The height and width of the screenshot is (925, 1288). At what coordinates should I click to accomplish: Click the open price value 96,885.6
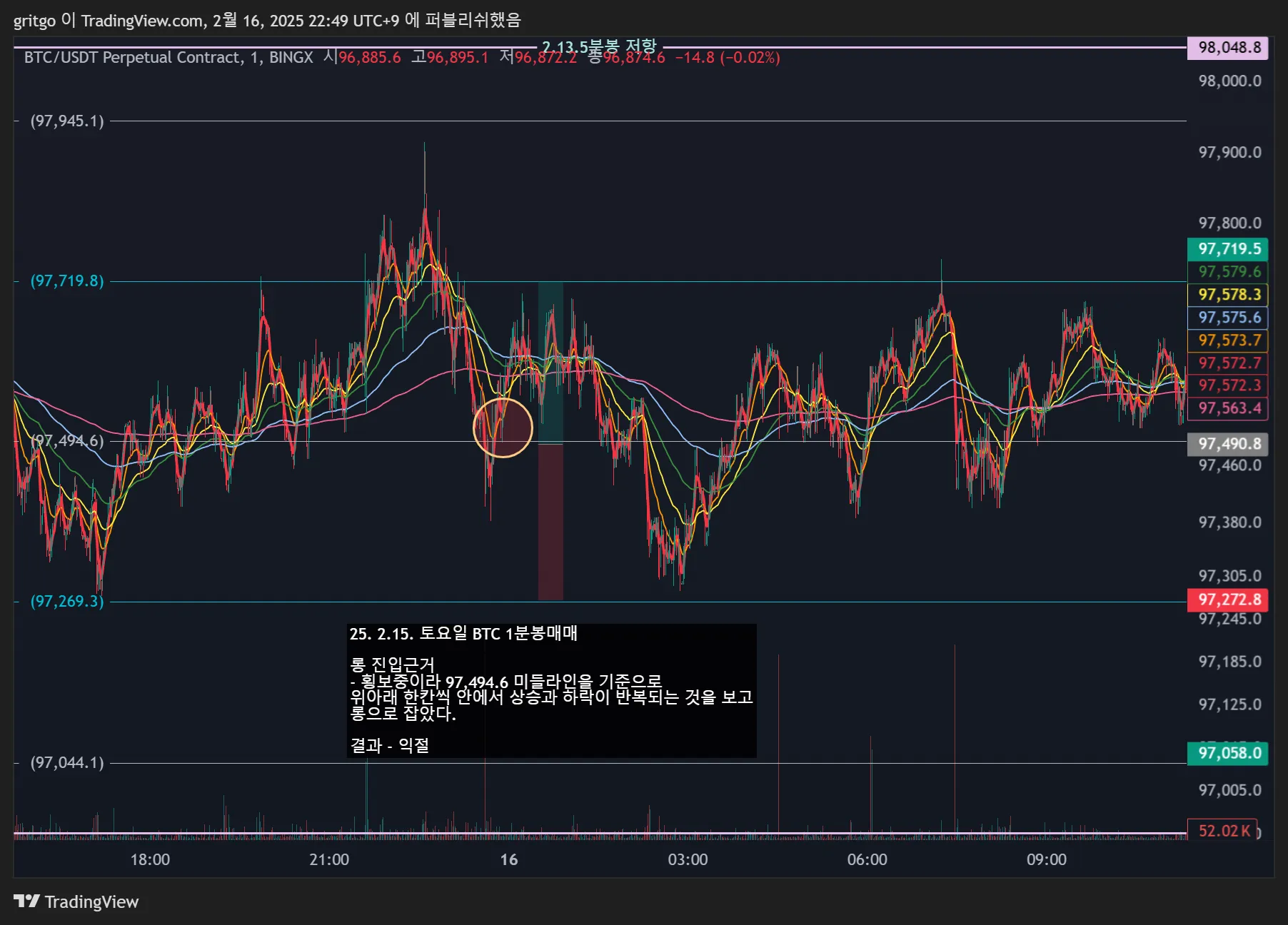point(369,57)
